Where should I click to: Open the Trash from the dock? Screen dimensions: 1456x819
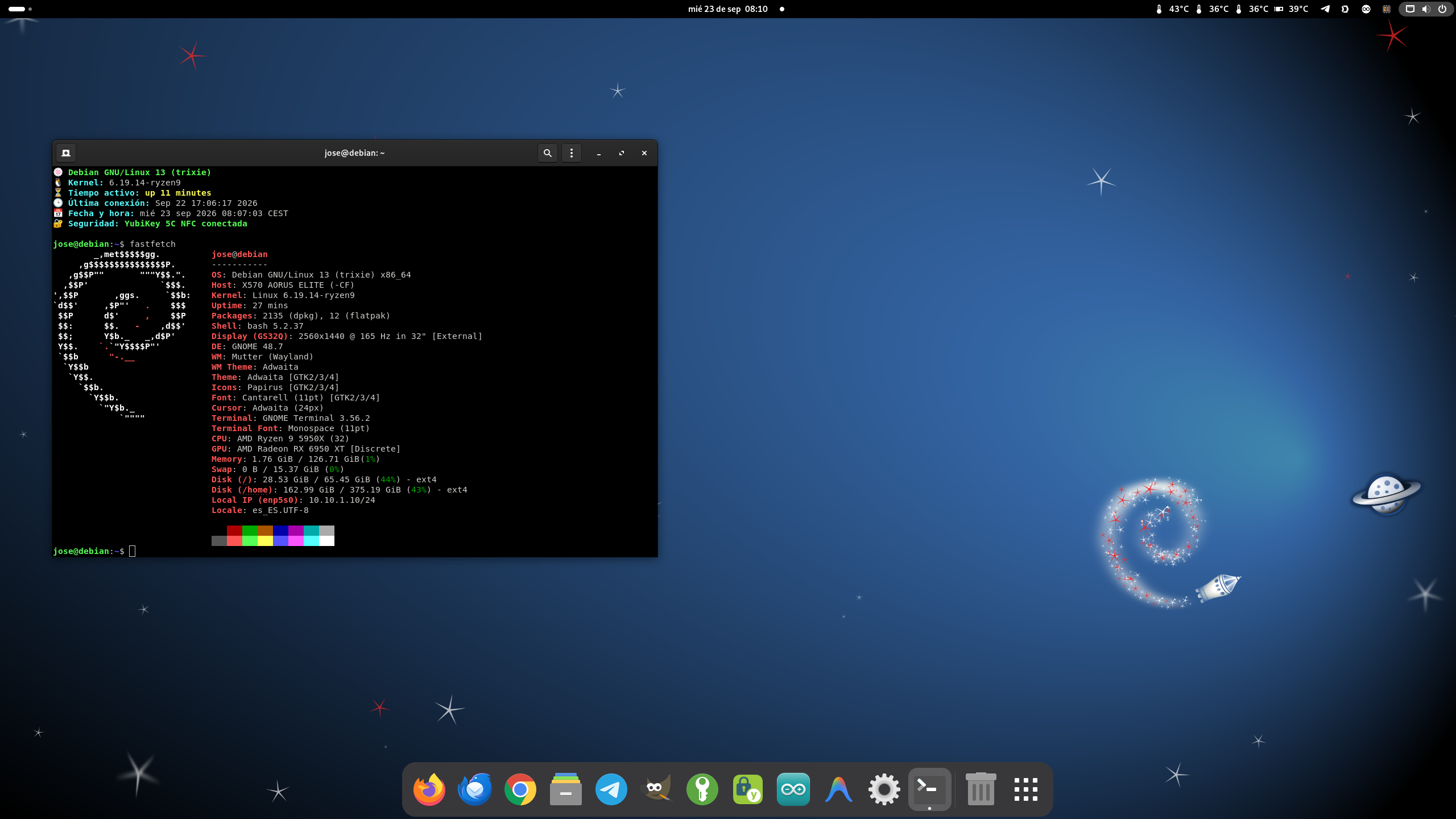click(981, 789)
